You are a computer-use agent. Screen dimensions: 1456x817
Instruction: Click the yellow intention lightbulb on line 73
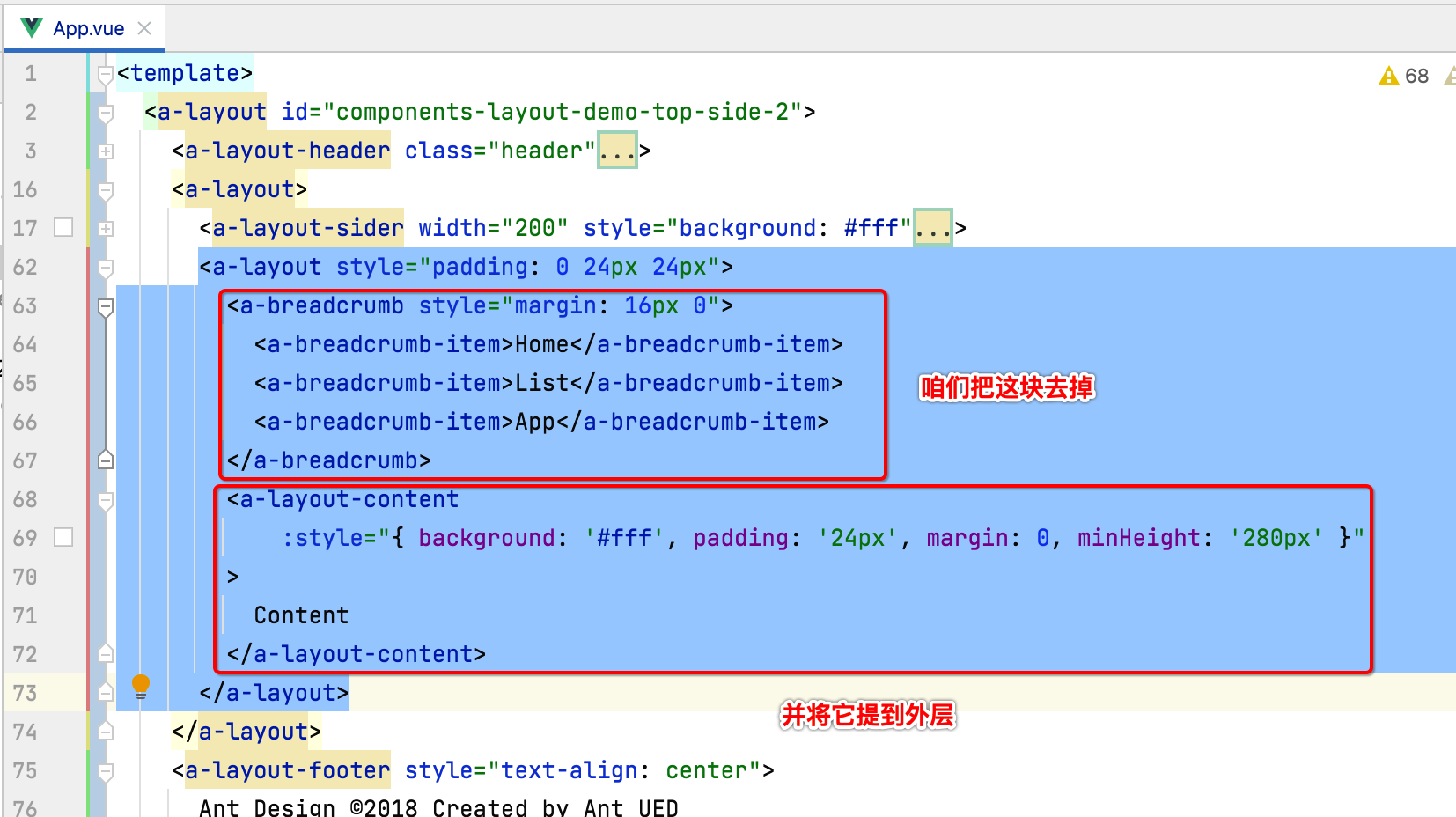click(141, 686)
